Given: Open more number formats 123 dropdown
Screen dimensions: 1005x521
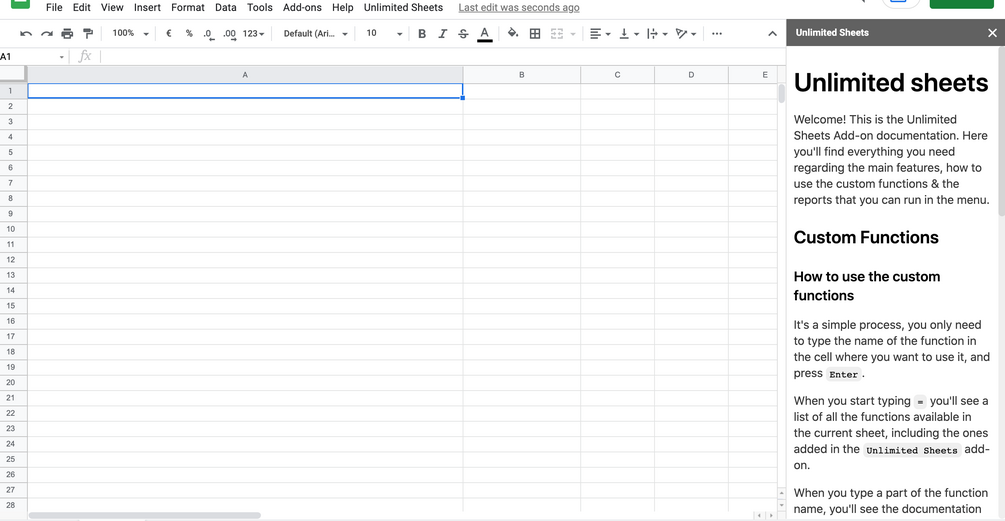Looking at the screenshot, I should 253,33.
